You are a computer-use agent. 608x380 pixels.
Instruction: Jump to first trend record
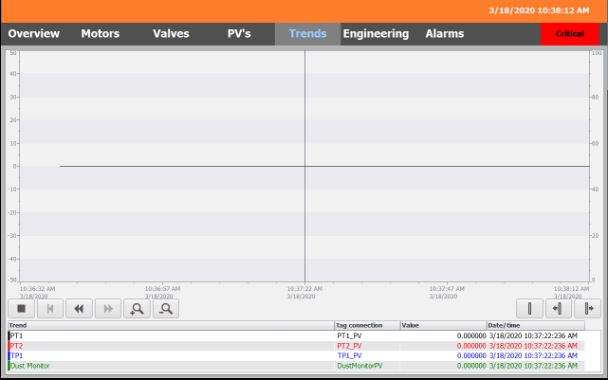pos(50,309)
